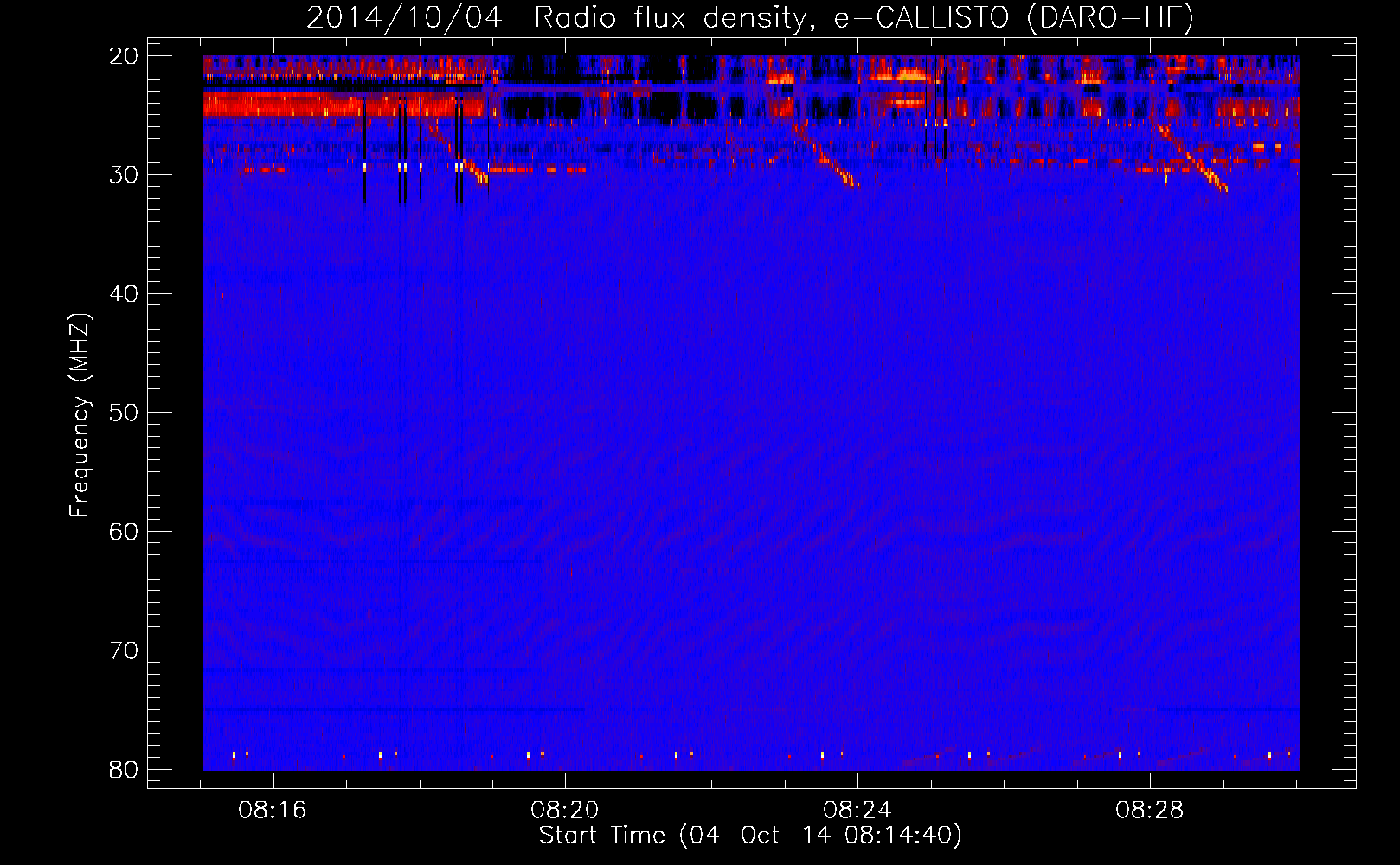Click the 'e-CALLISTO (DARO-HF)' title text
Image resolution: width=1400 pixels, height=865 pixels.
pyautogui.click(x=1014, y=18)
